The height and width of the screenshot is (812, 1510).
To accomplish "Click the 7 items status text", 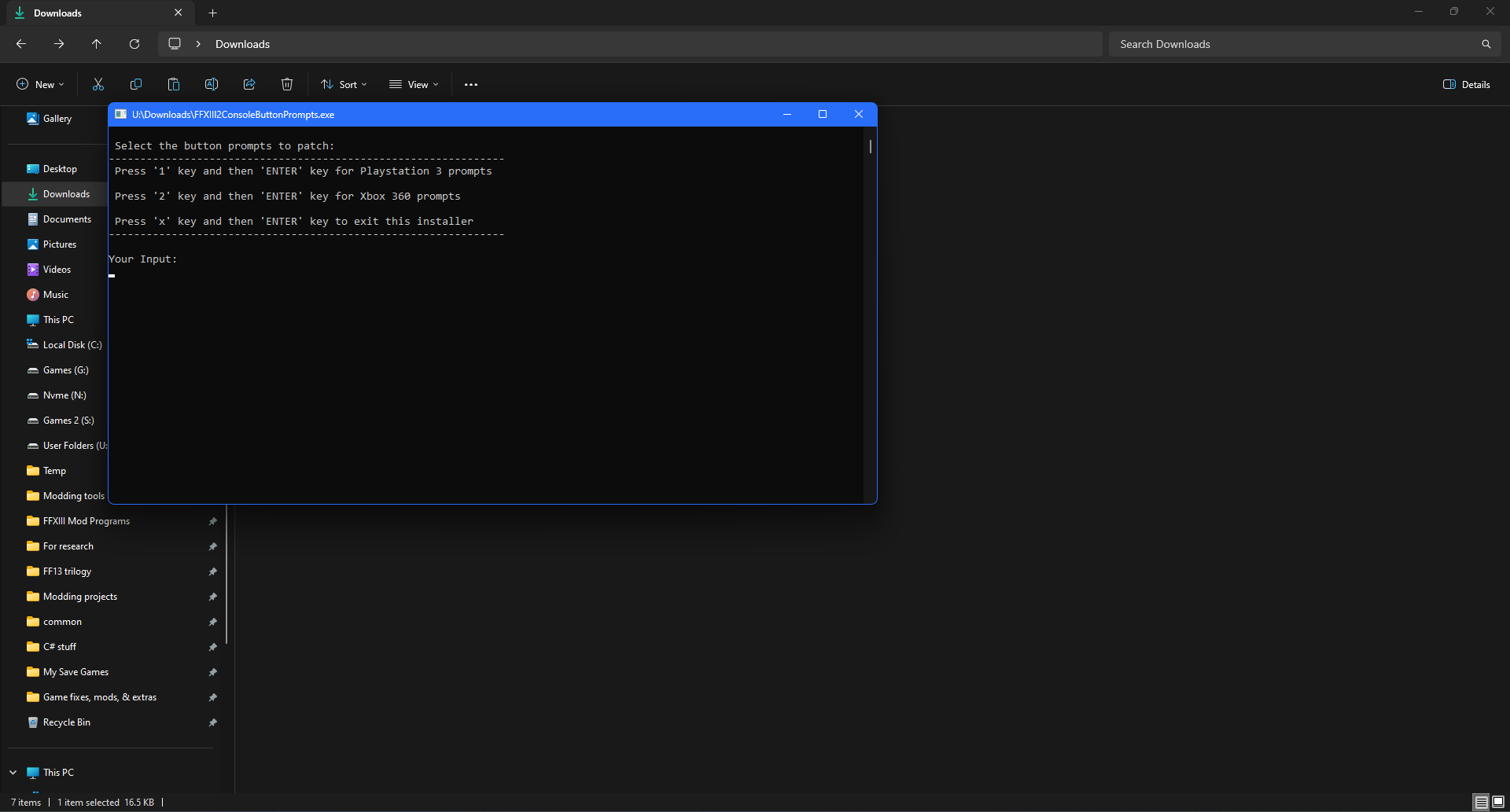I will 26,803.
